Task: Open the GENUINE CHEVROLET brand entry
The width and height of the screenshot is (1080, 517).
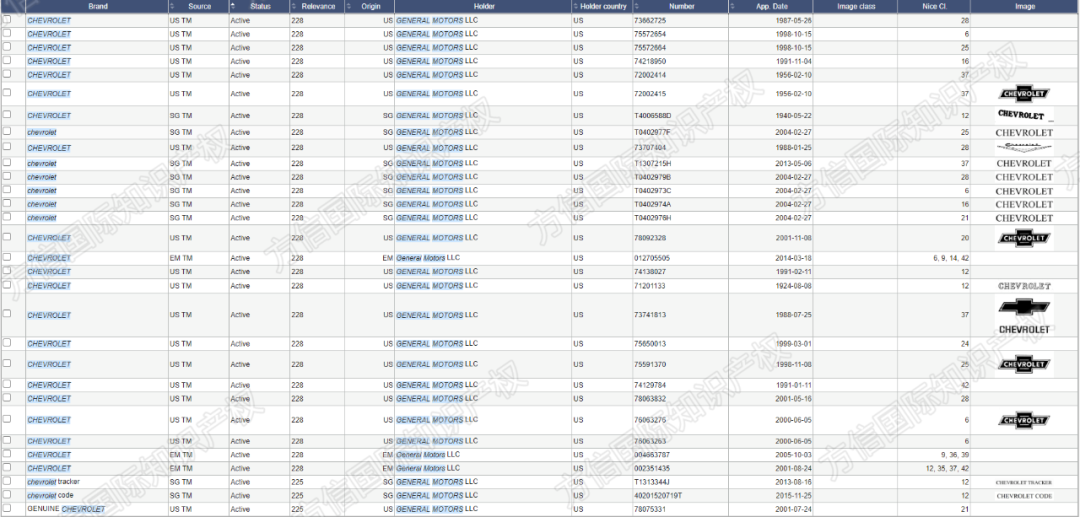Action: point(66,509)
